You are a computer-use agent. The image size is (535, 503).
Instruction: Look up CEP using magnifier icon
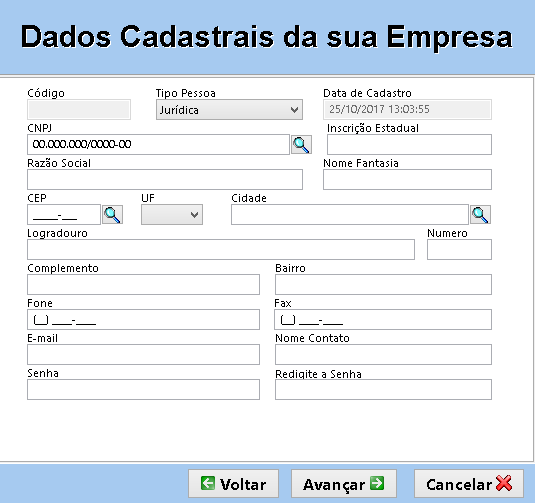click(113, 215)
